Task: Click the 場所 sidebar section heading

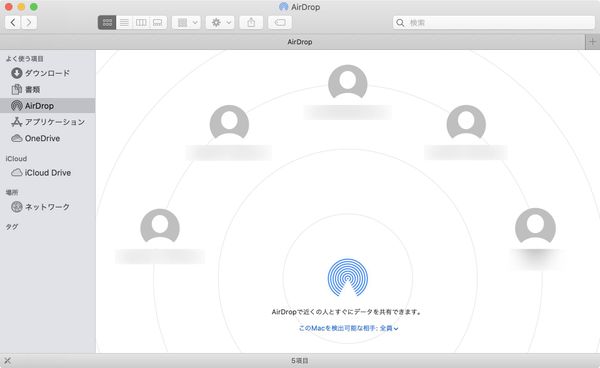Action: click(12, 192)
